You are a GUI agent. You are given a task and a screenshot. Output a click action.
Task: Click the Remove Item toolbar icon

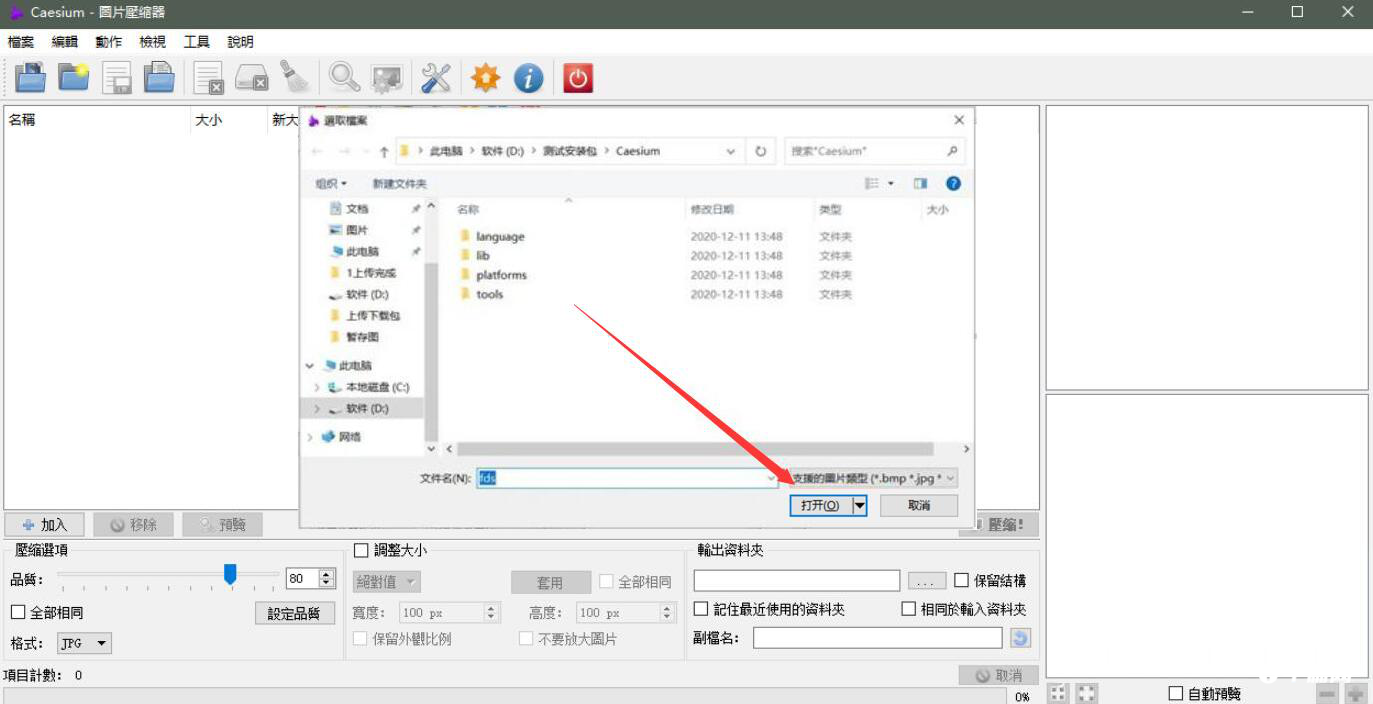point(208,76)
